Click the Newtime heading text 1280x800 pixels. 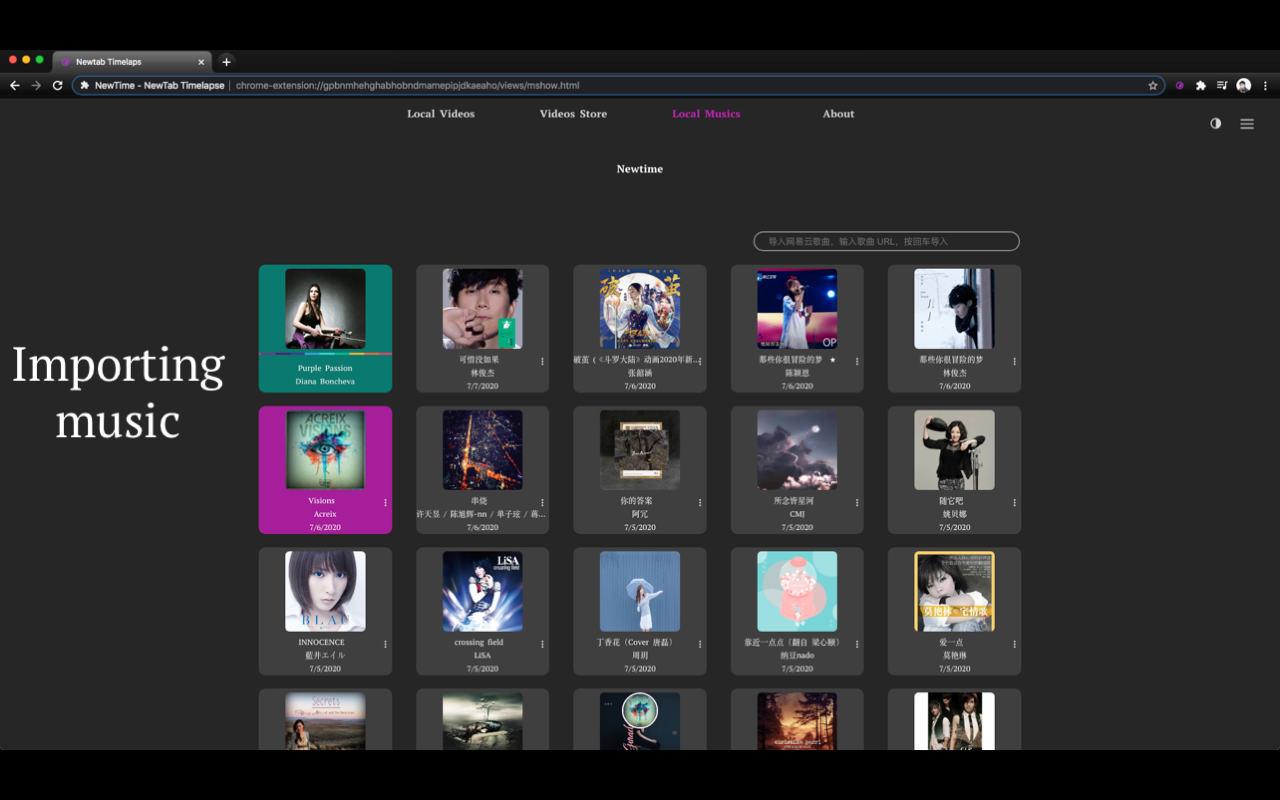pos(640,169)
